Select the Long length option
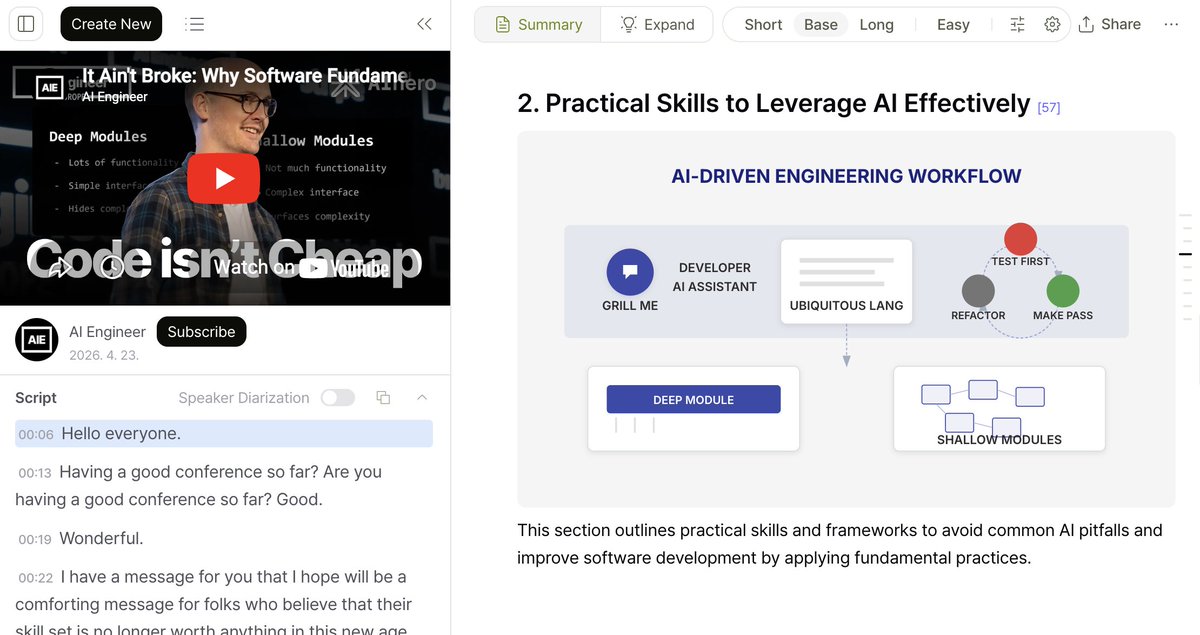The height and width of the screenshot is (635, 1200). tap(877, 24)
